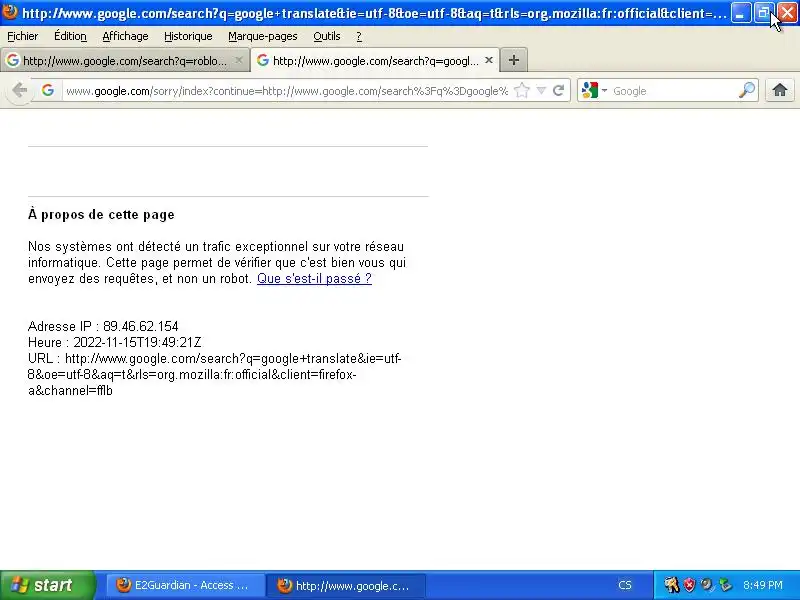Open the ? help menu
The image size is (800, 600).
[359, 36]
